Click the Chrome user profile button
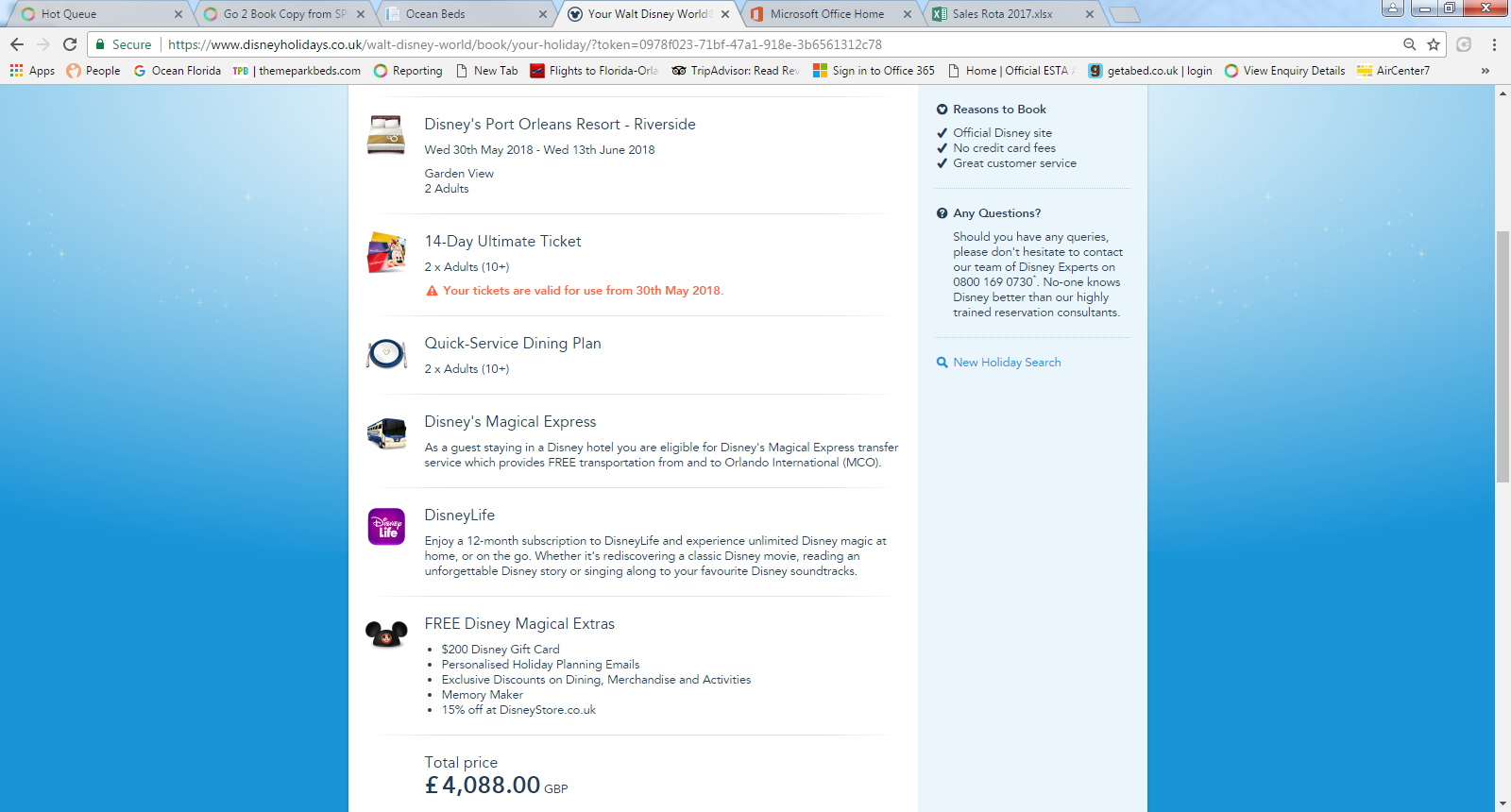This screenshot has height=812, width=1511. (x=1392, y=8)
